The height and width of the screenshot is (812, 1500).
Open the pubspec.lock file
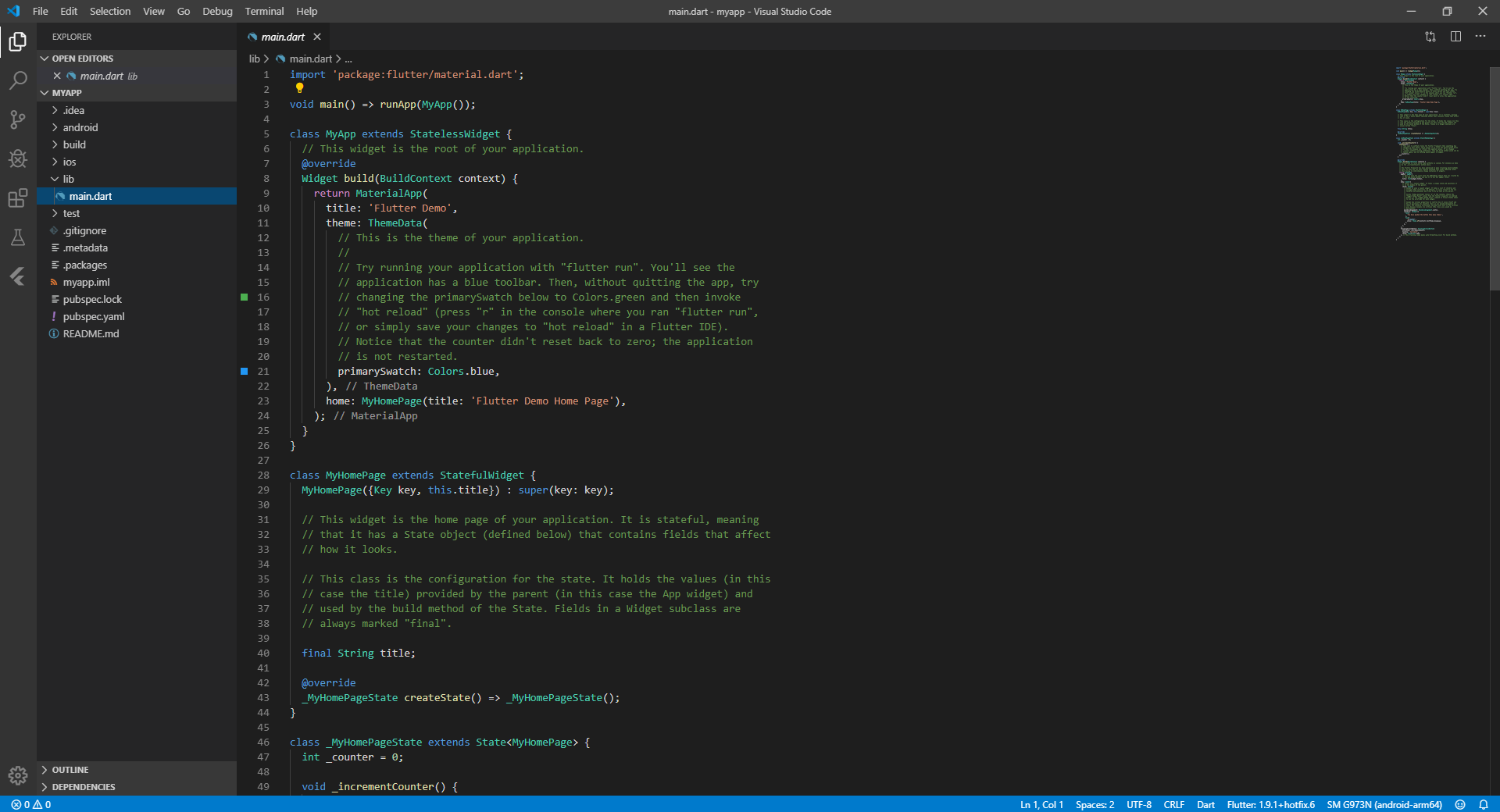(x=137, y=299)
